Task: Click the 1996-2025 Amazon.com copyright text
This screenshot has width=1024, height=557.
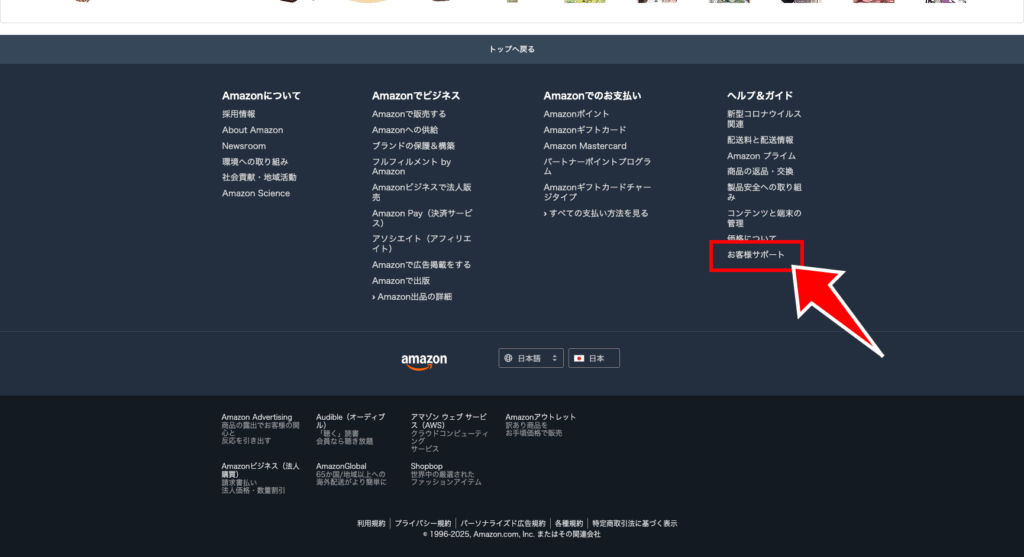Action: click(511, 534)
